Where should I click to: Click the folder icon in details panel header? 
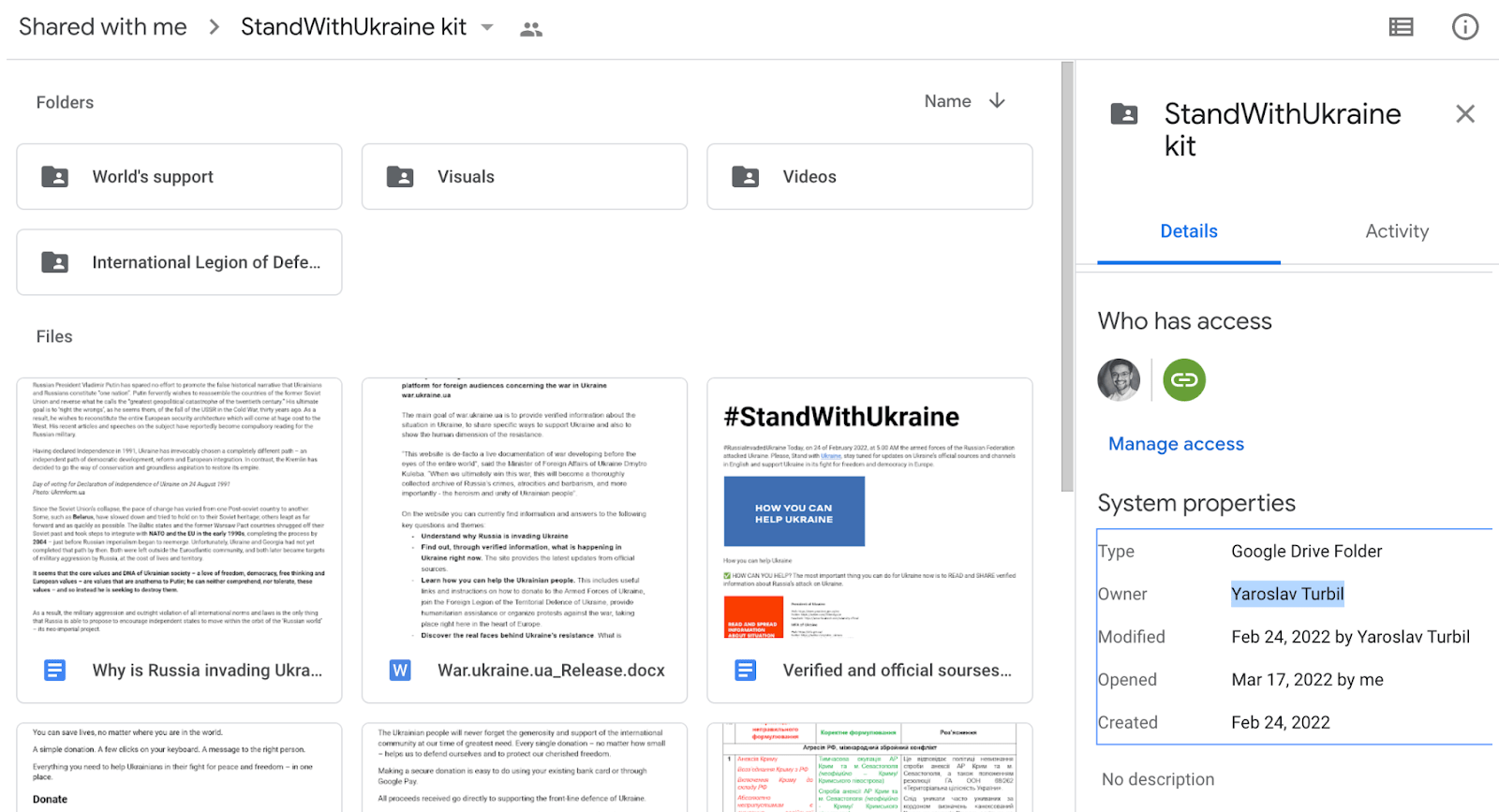coord(1124,114)
